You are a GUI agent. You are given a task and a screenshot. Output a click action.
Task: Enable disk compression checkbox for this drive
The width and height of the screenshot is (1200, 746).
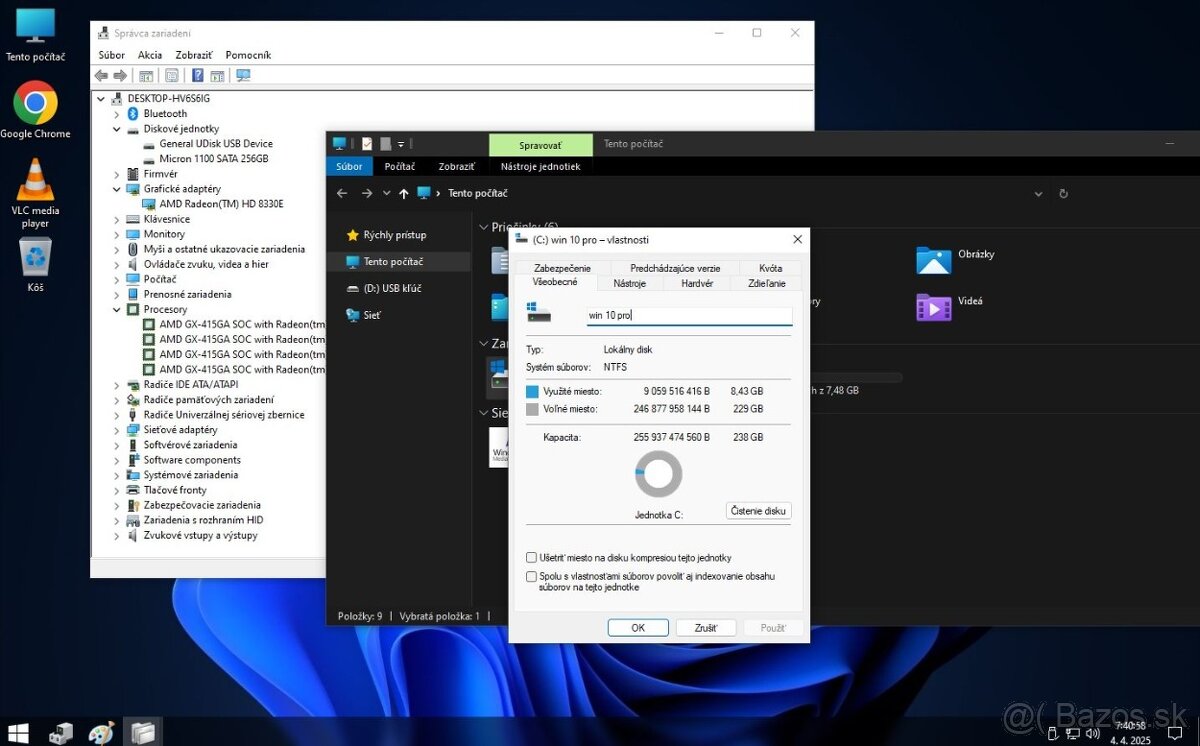531,558
